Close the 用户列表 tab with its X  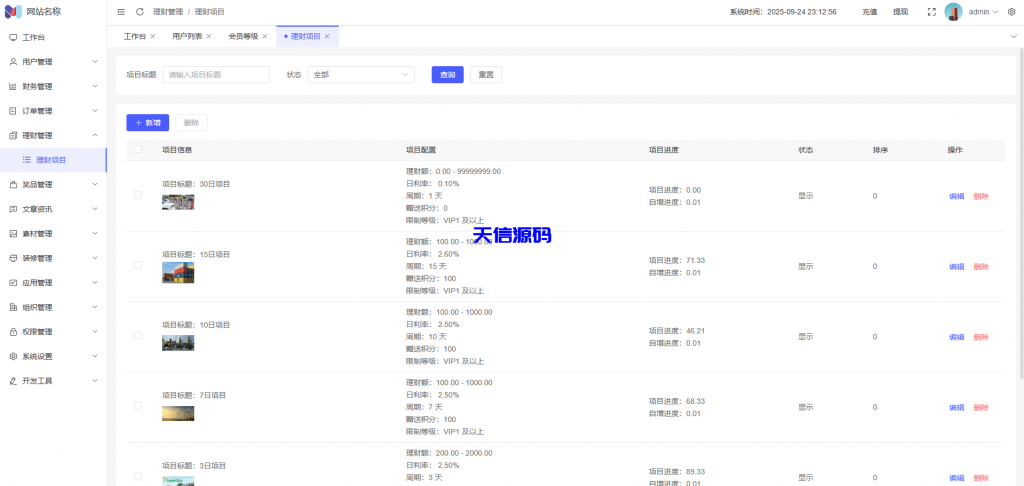(x=209, y=36)
